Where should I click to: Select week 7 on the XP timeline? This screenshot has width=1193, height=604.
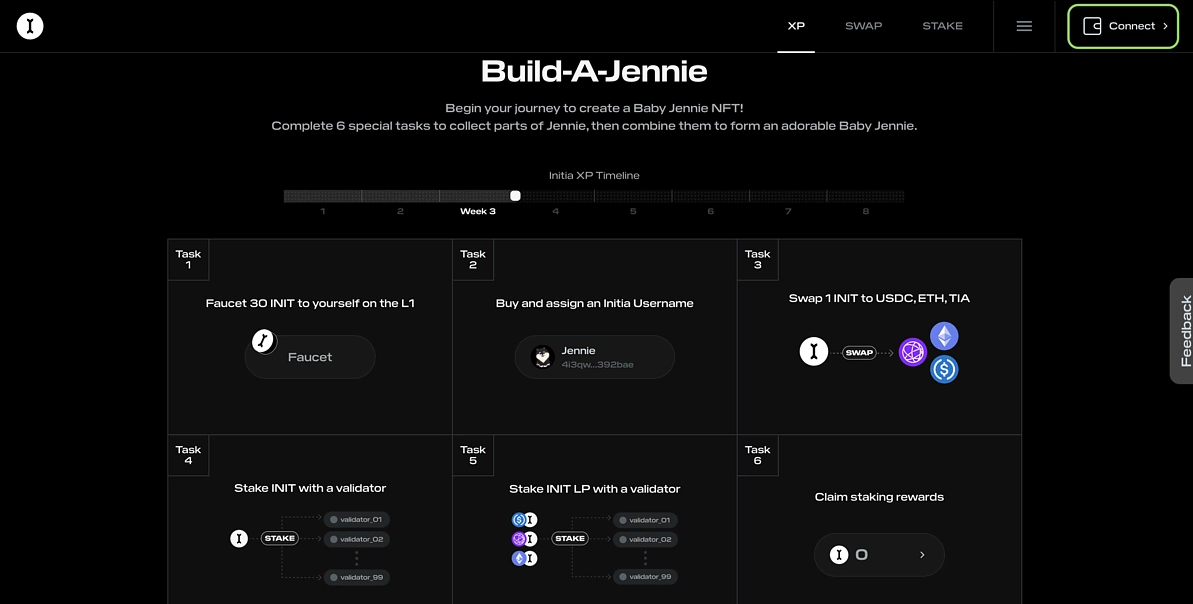click(788, 211)
